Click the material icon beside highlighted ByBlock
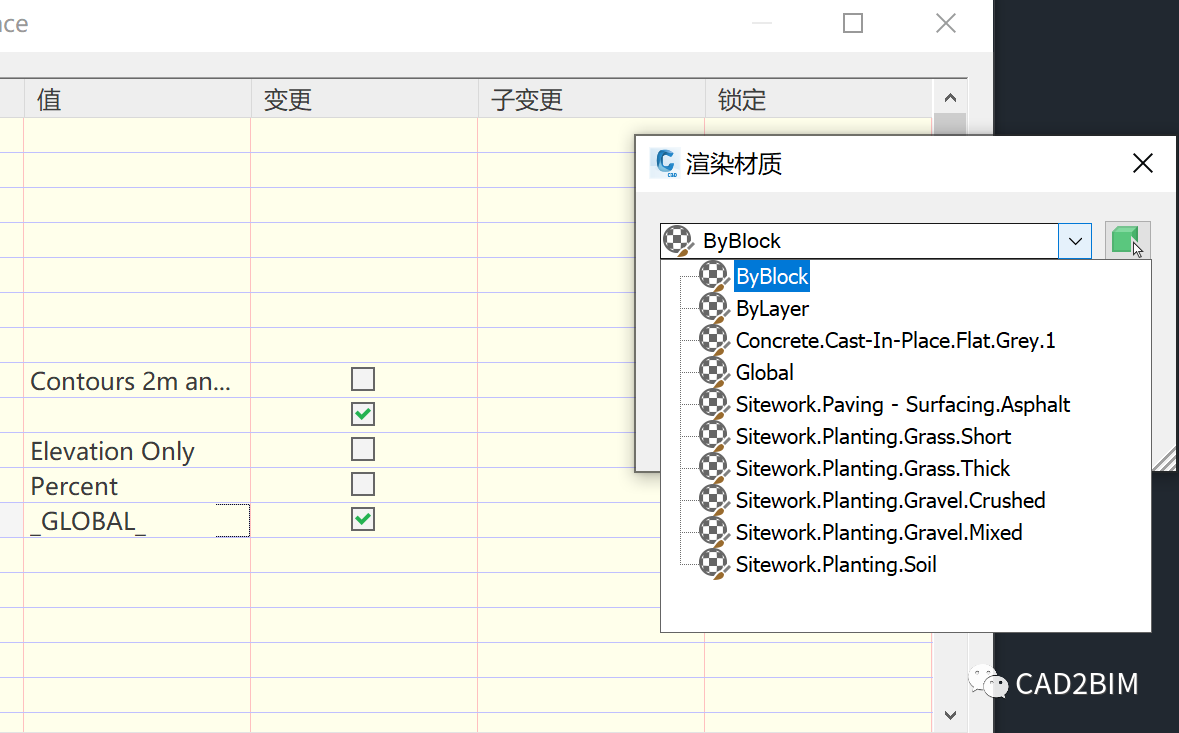1179x733 pixels. click(x=714, y=276)
